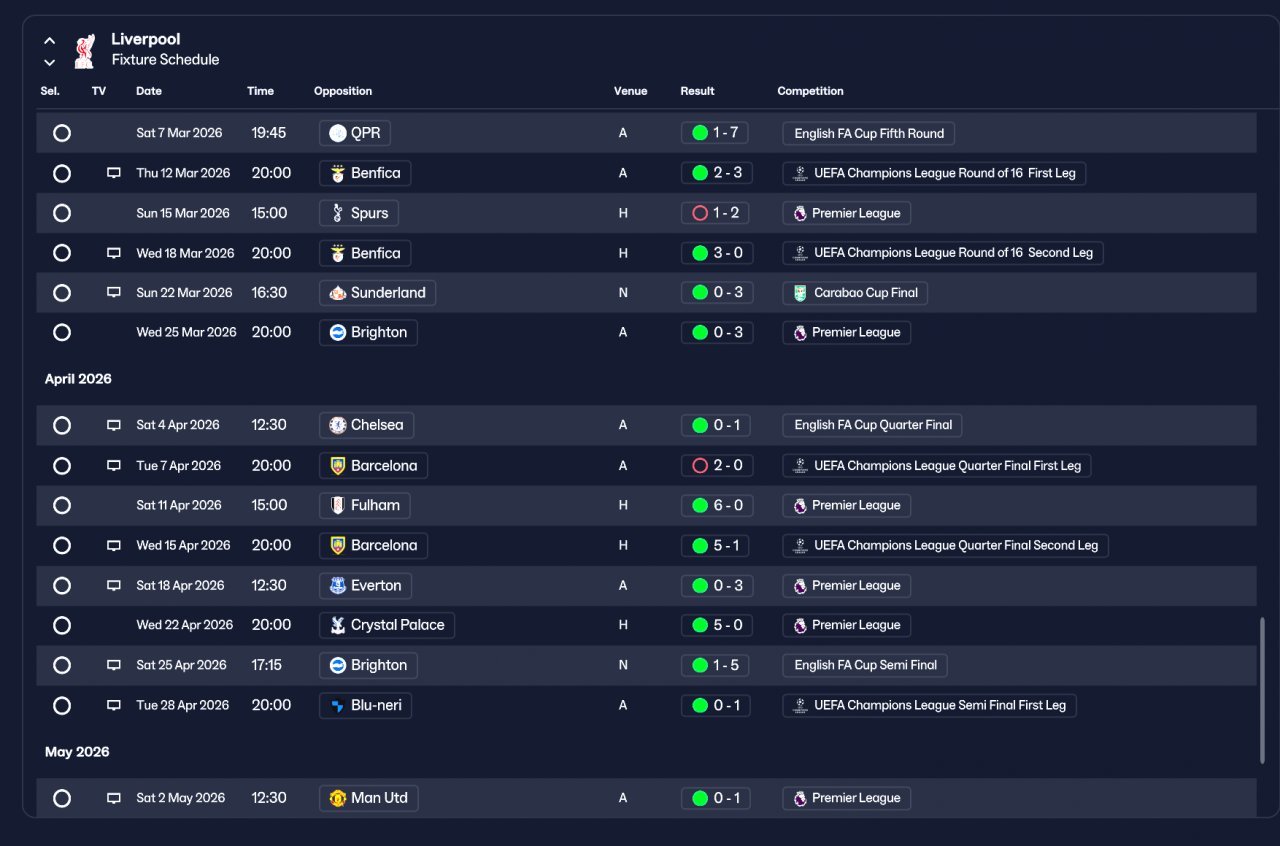The image size is (1280, 846).
Task: Click the Liverpool club crest icon
Action: click(84, 50)
